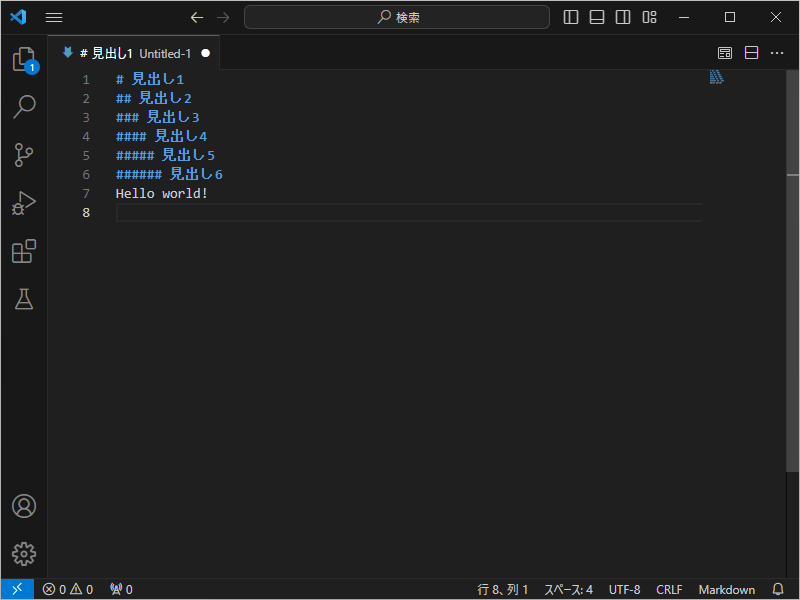Screen dimensions: 800x600
Task: Toggle the bottom panel visibility
Action: point(596,17)
